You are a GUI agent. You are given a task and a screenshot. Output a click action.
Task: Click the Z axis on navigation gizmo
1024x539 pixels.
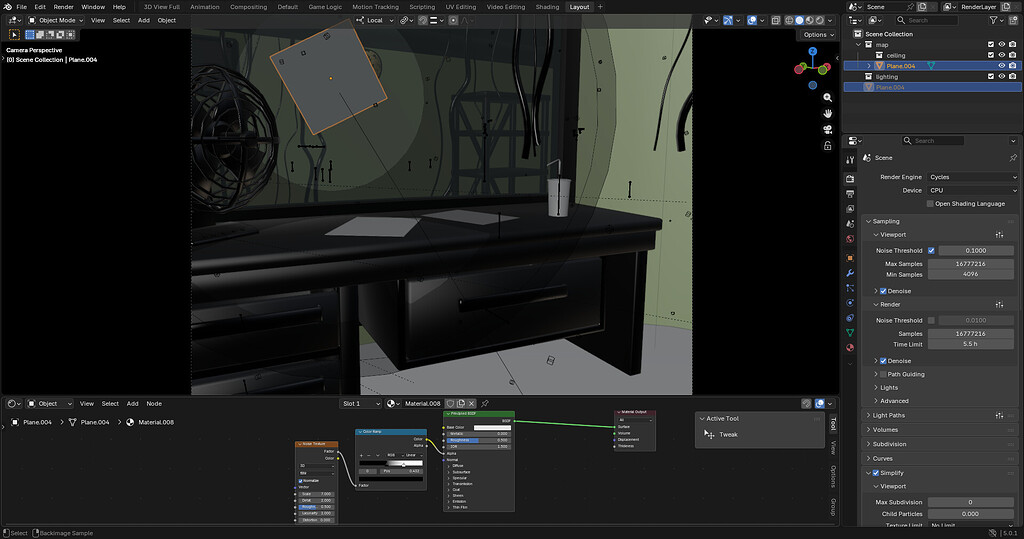pos(812,51)
